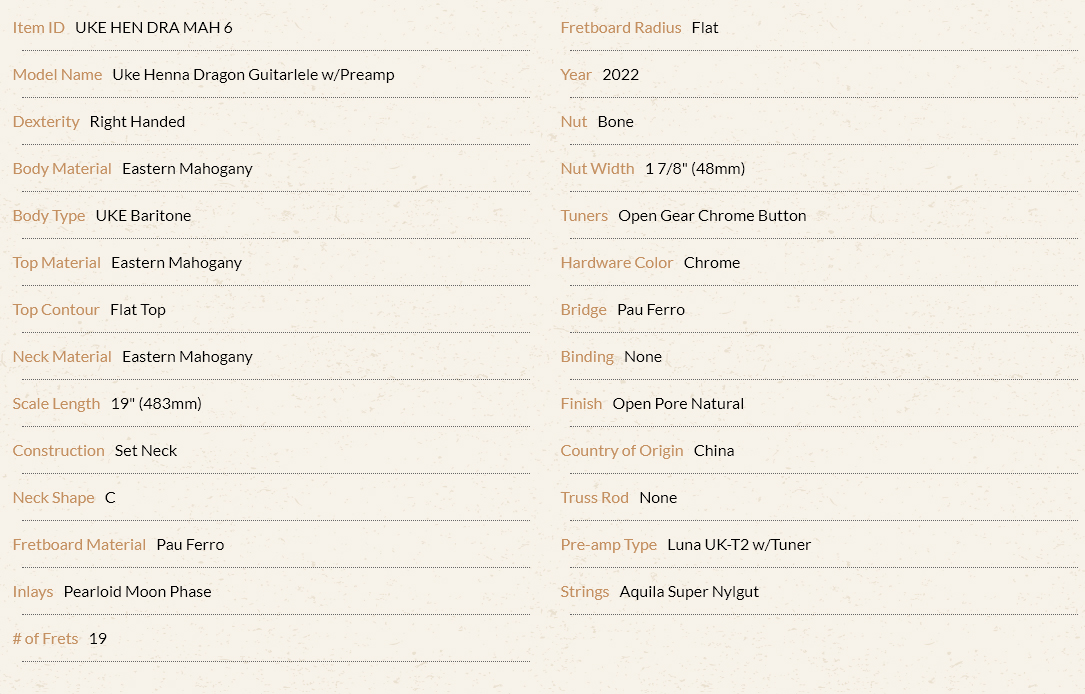The width and height of the screenshot is (1085, 694).
Task: Click the Scale Length value 19" (483mm)
Action: coord(156,404)
